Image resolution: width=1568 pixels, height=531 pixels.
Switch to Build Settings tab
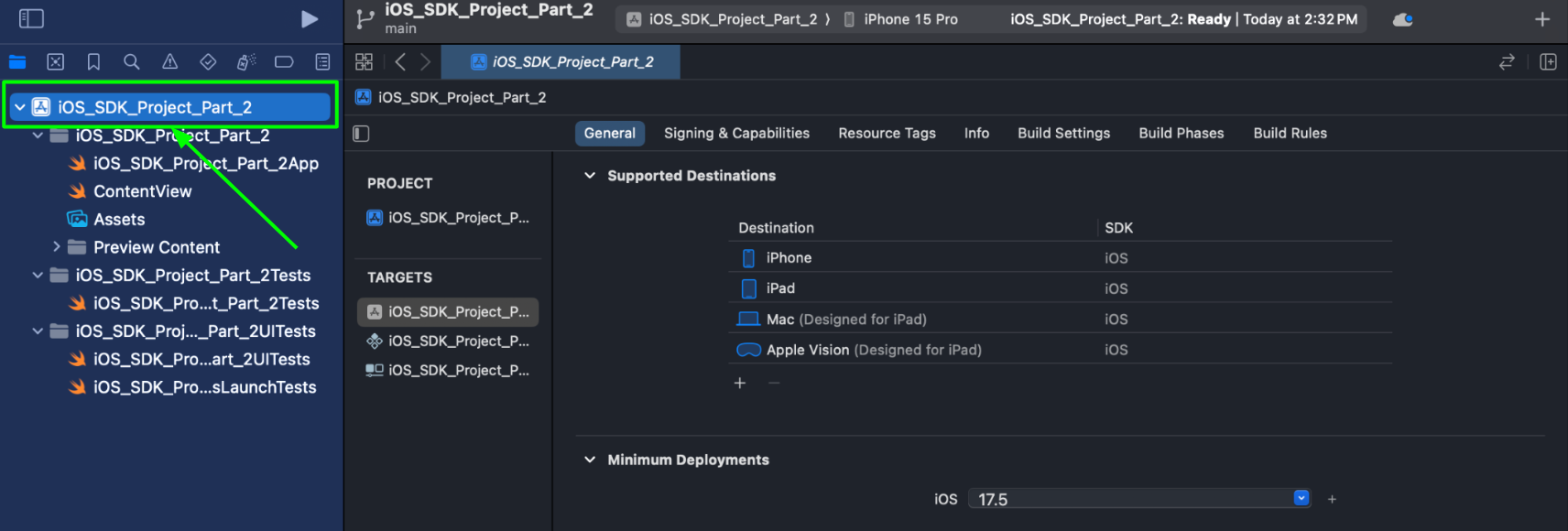(x=1063, y=134)
